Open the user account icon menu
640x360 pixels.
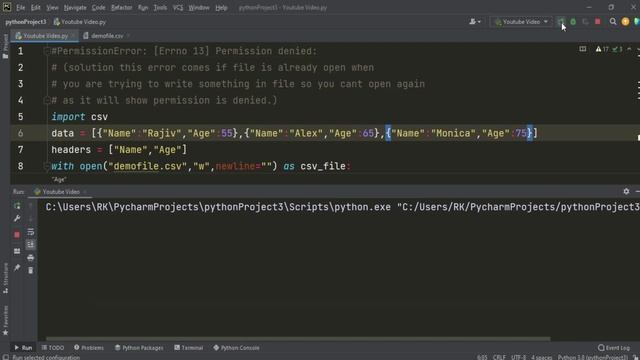475,22
